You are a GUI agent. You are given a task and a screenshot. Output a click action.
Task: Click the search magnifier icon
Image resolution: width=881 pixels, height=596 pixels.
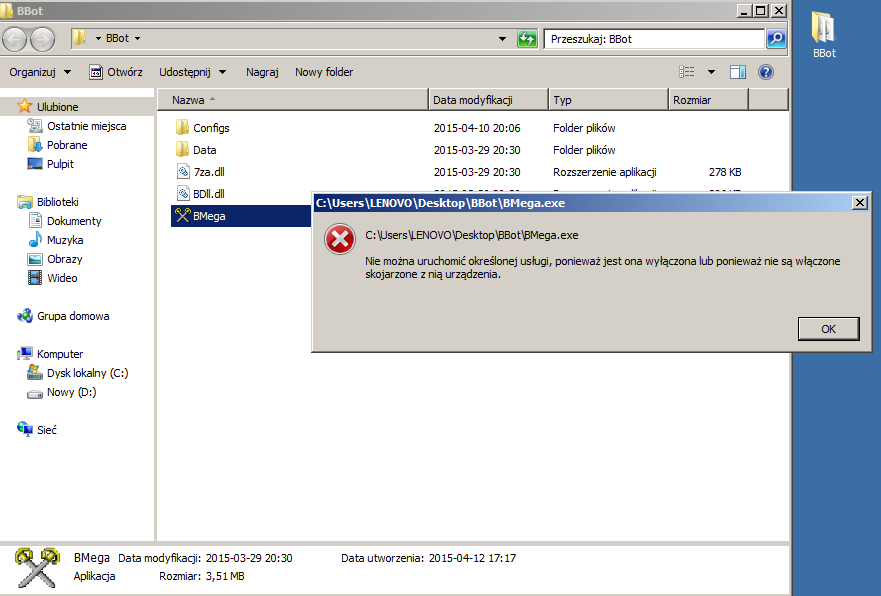click(776, 39)
